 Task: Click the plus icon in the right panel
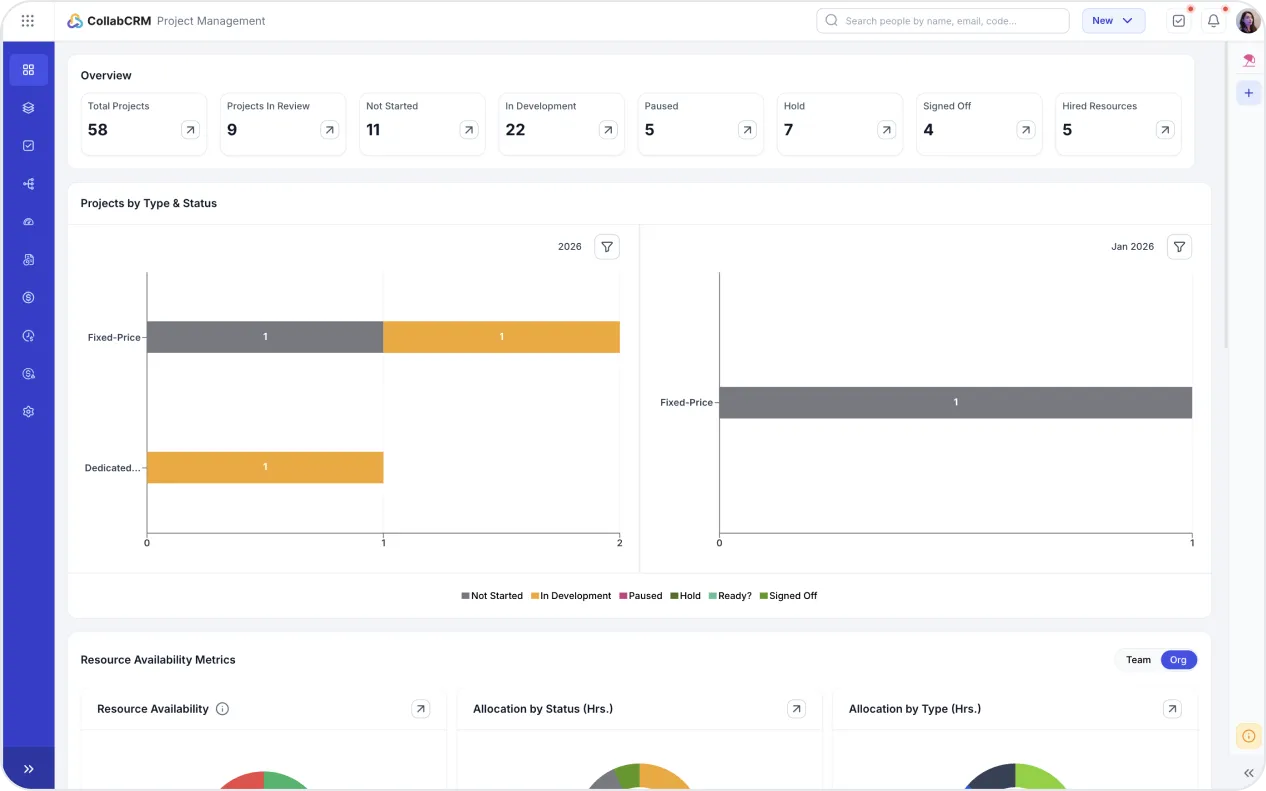tap(1248, 92)
